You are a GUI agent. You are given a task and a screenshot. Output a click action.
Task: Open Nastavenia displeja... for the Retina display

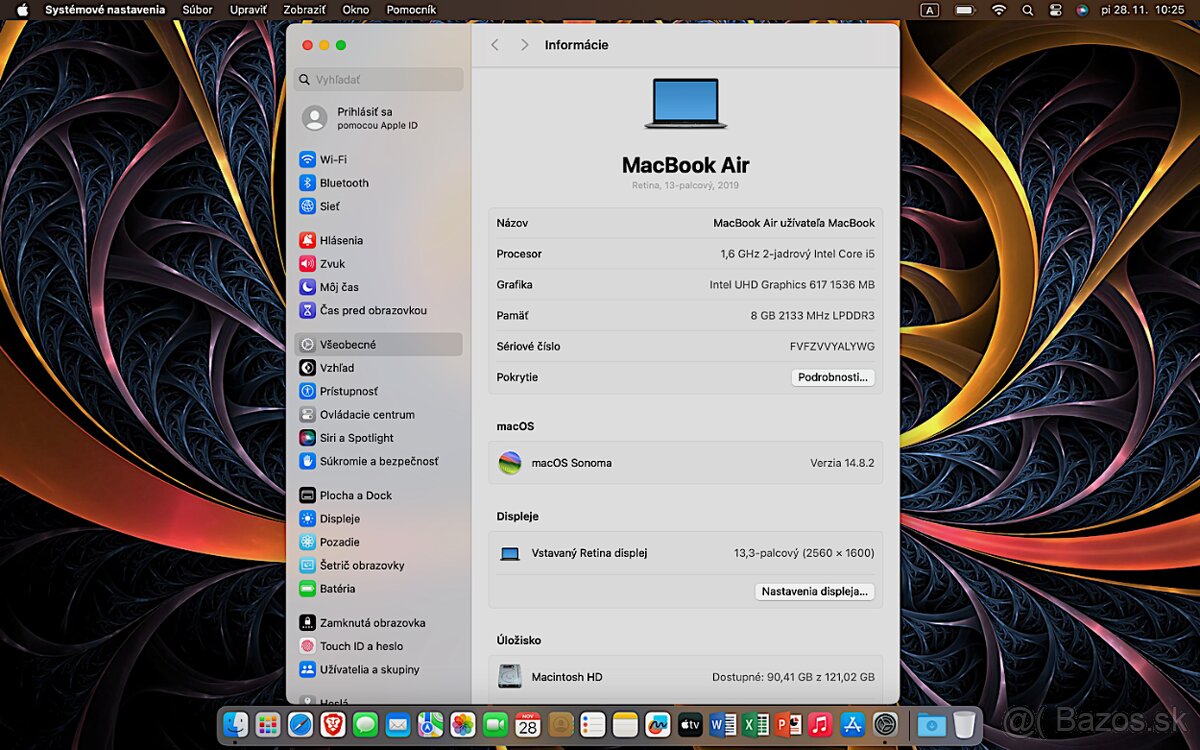click(814, 591)
